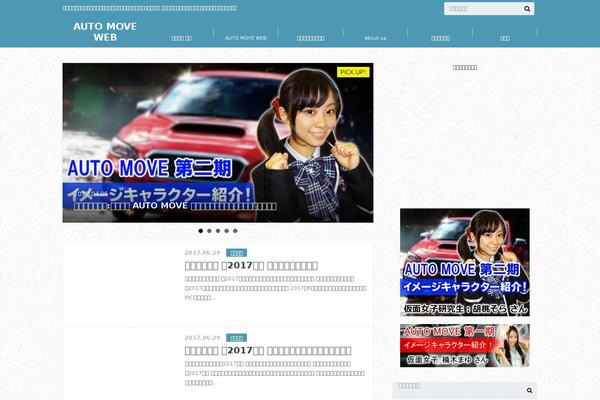Open the menu item right after About us
Image resolution: width=600 pixels, height=400 pixels.
pyautogui.click(x=440, y=38)
